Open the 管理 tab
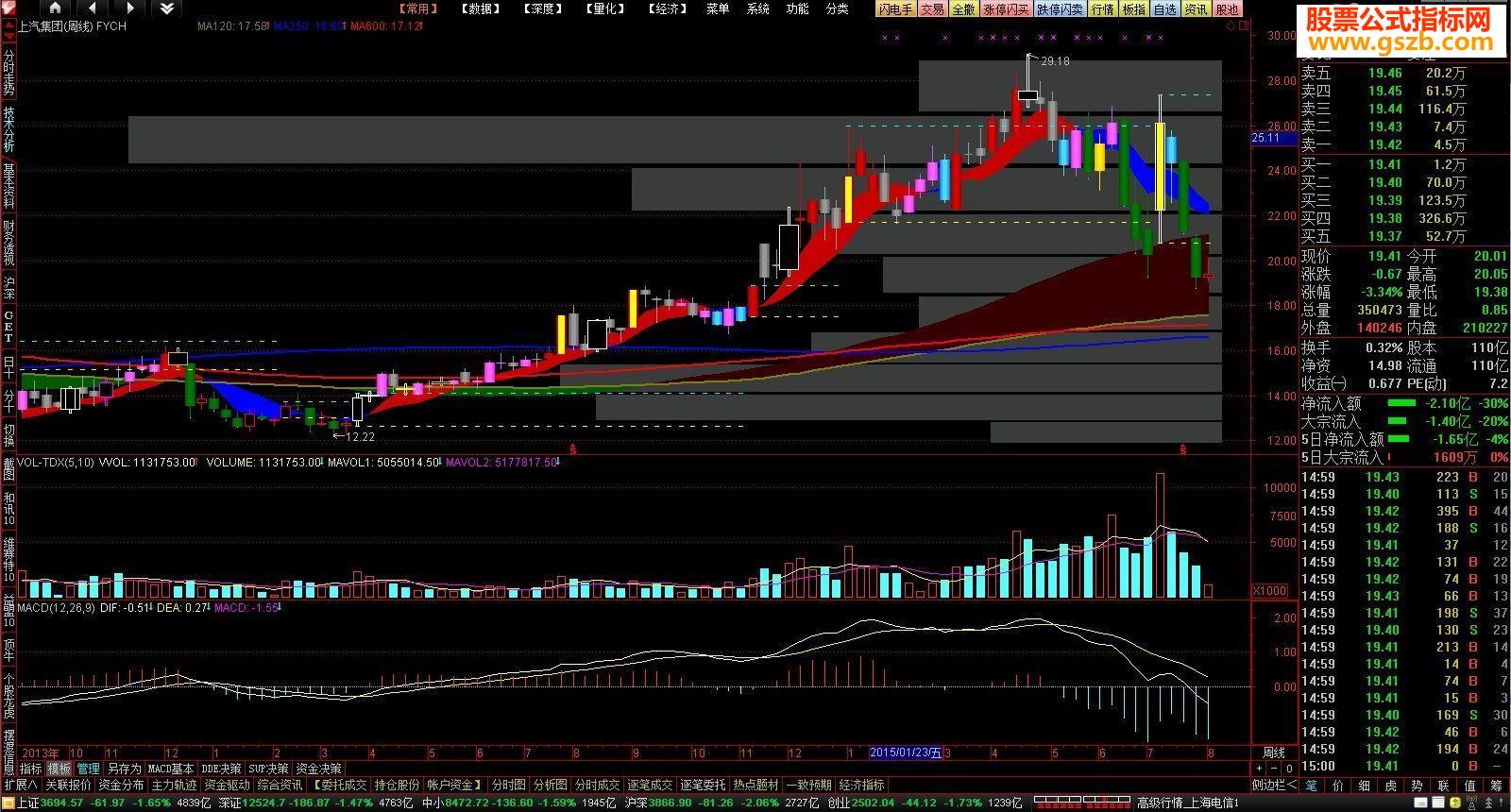 click(88, 769)
